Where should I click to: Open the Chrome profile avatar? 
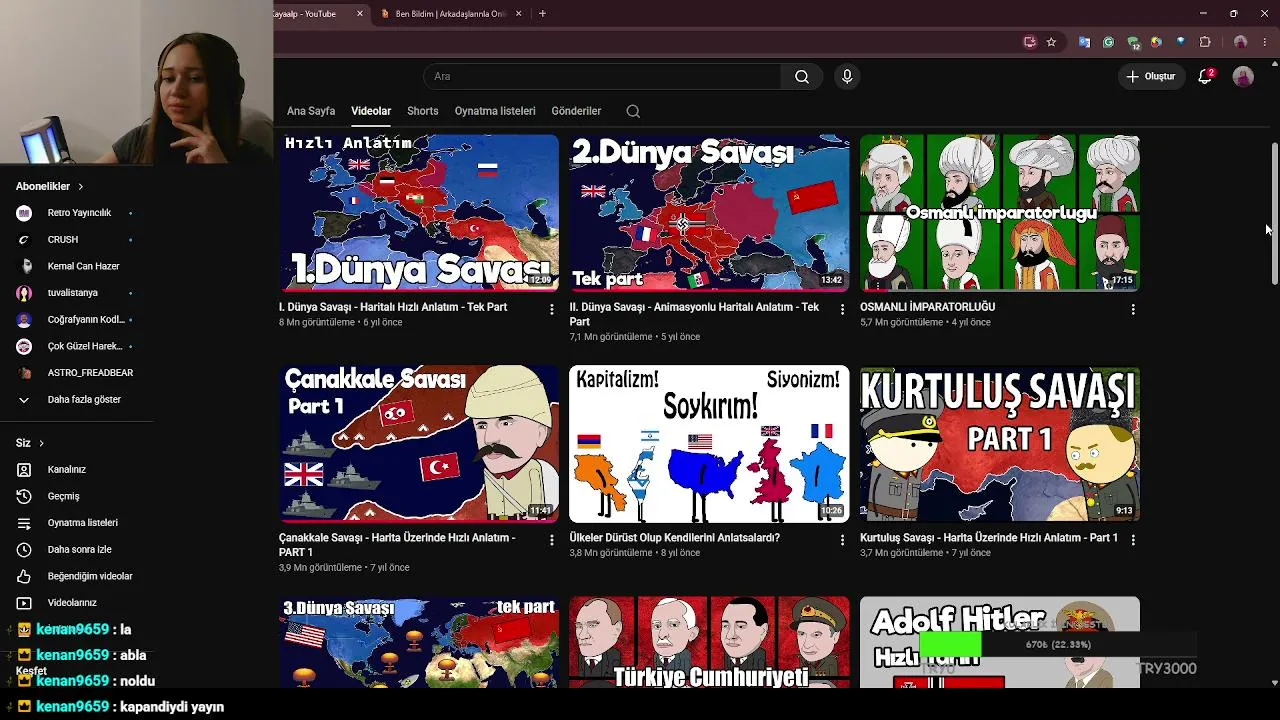[1240, 42]
